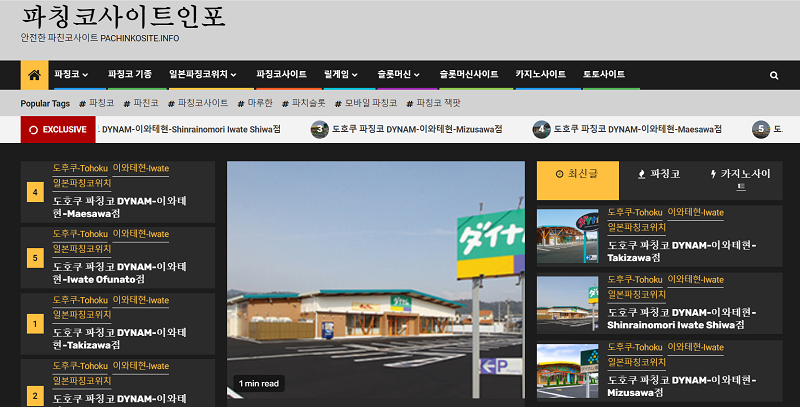Expand the 슬롯머신 menu chevron

click(x=417, y=75)
